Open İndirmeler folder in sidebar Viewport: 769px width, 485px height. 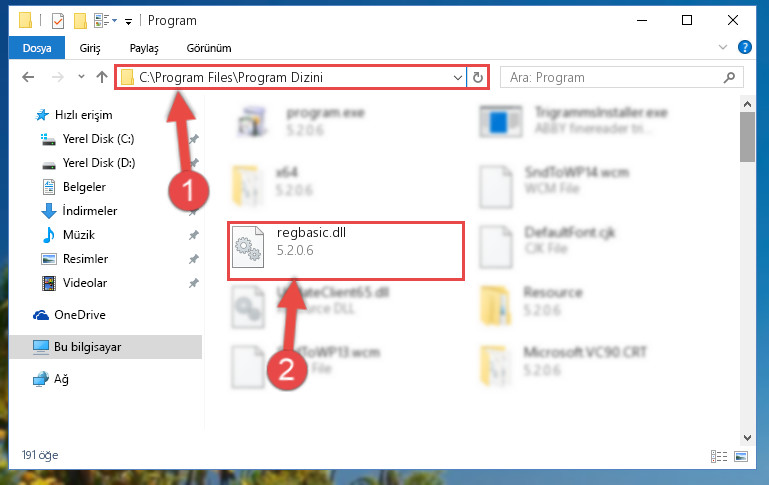pos(90,211)
